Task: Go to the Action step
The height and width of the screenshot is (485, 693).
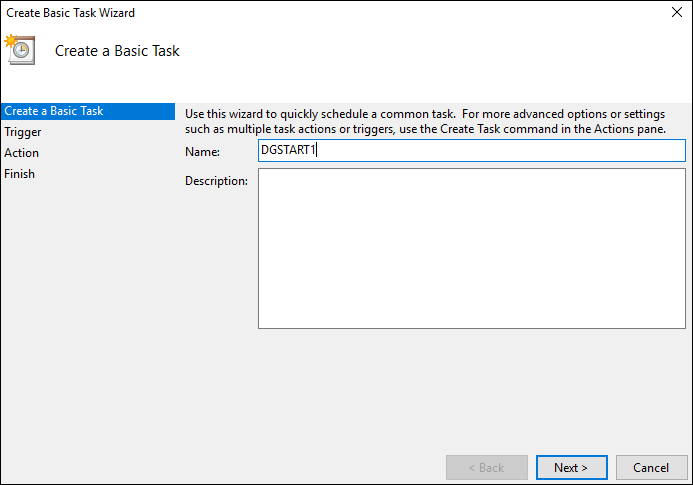Action: tap(21, 153)
